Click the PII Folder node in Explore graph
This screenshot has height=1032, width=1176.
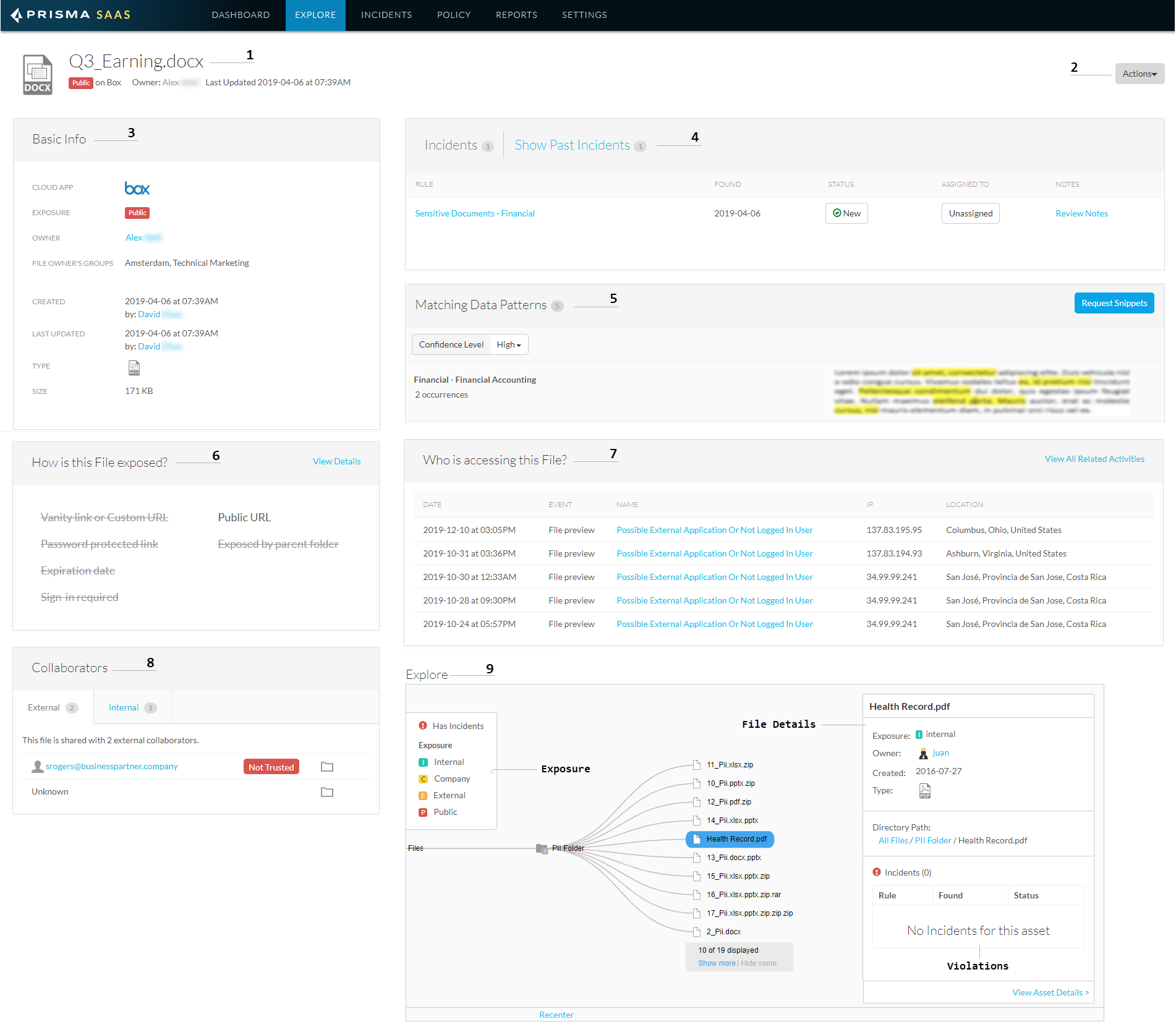(x=542, y=848)
